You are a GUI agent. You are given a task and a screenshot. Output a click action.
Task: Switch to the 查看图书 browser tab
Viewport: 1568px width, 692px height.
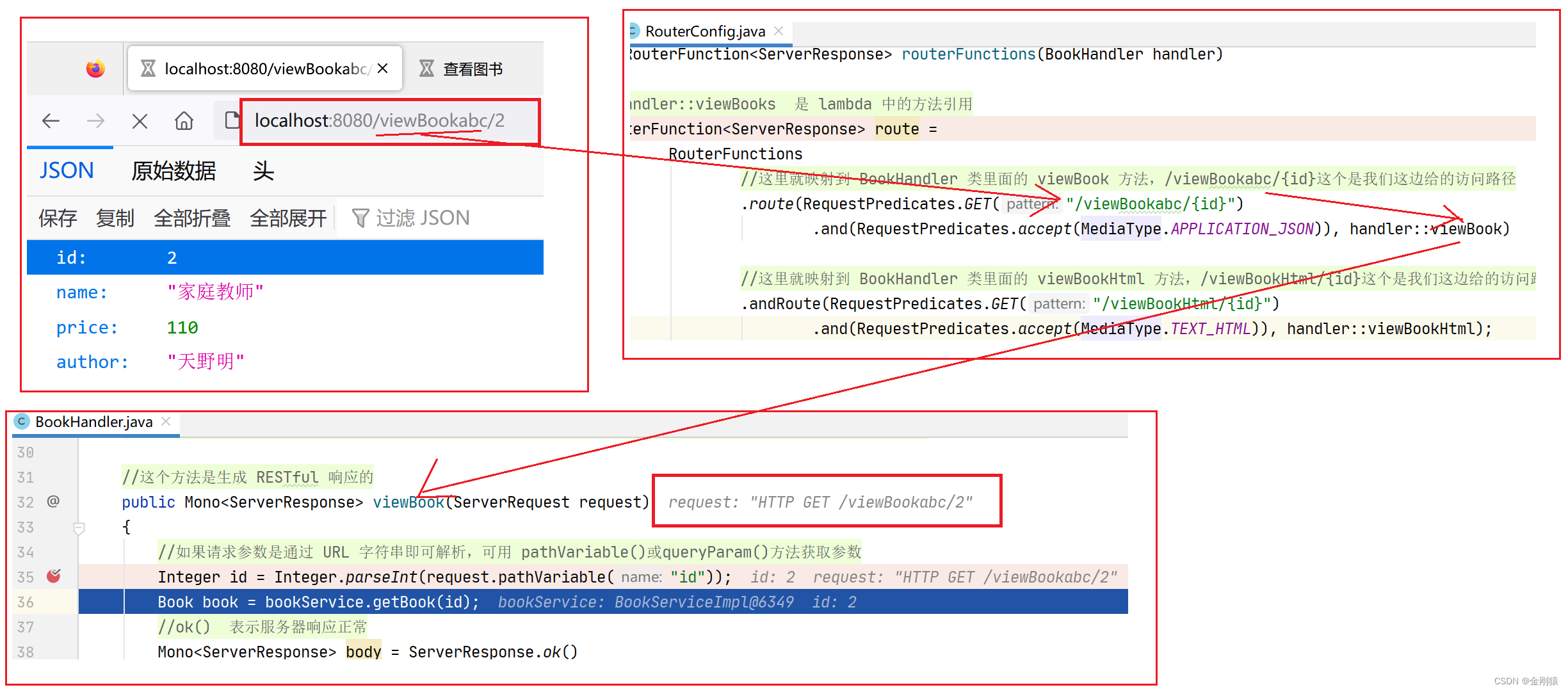[x=461, y=68]
